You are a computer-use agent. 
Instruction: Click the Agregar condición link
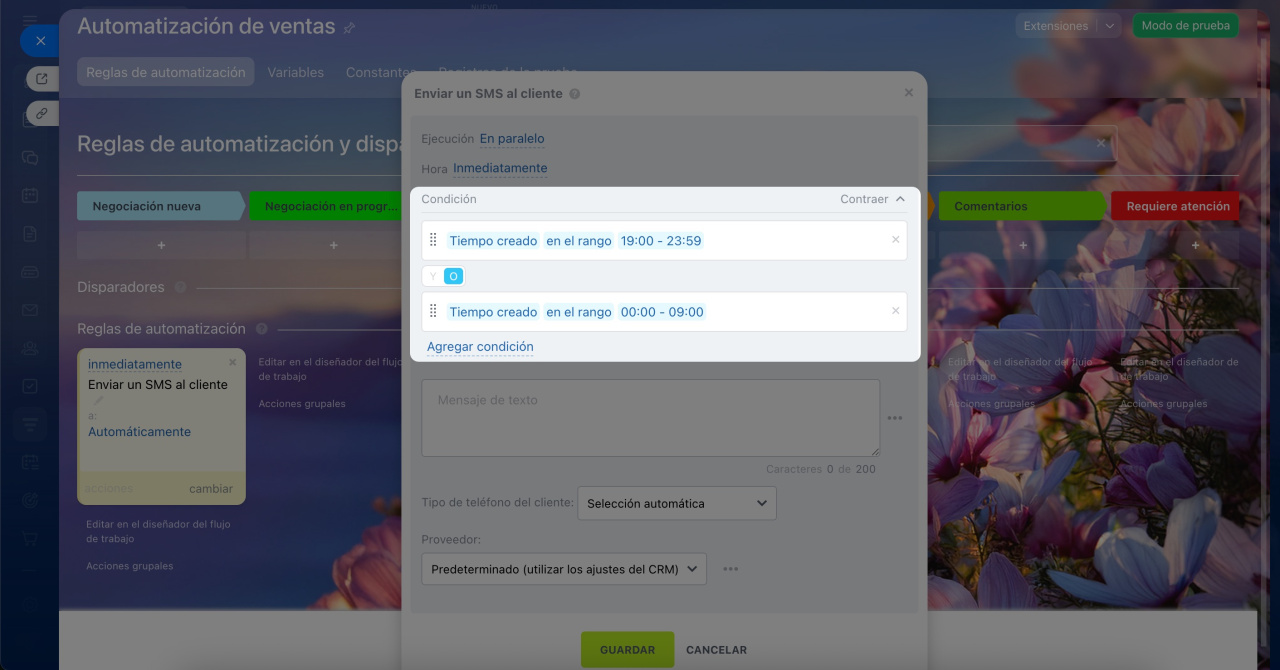(480, 347)
